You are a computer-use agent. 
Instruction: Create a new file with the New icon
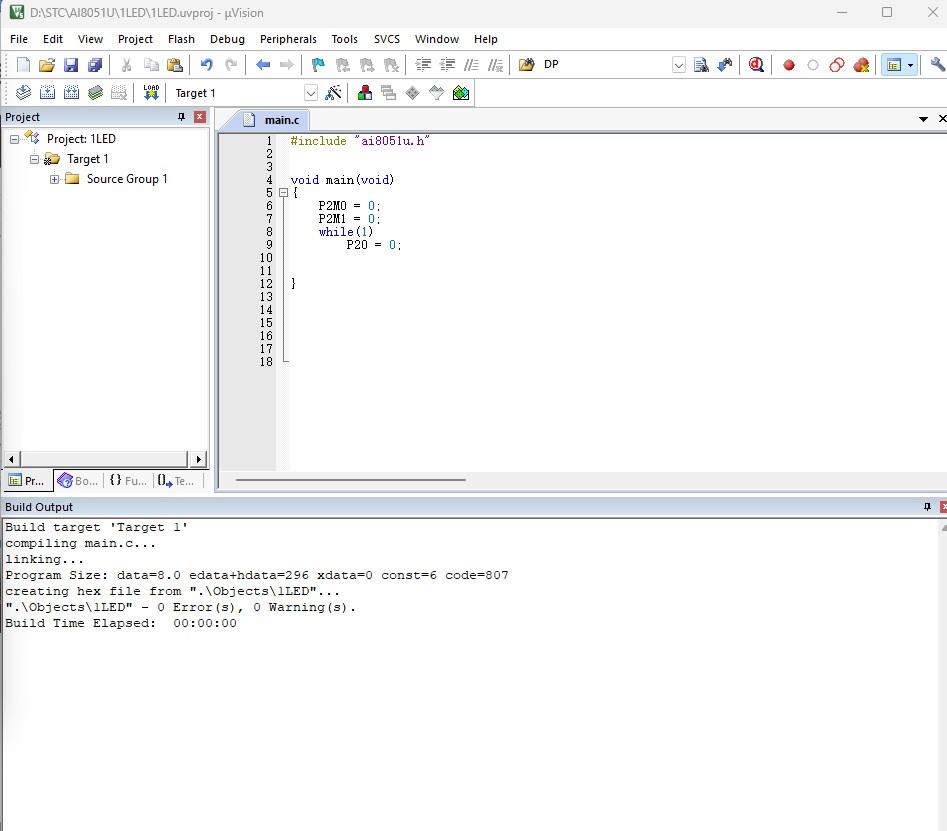pyautogui.click(x=23, y=65)
